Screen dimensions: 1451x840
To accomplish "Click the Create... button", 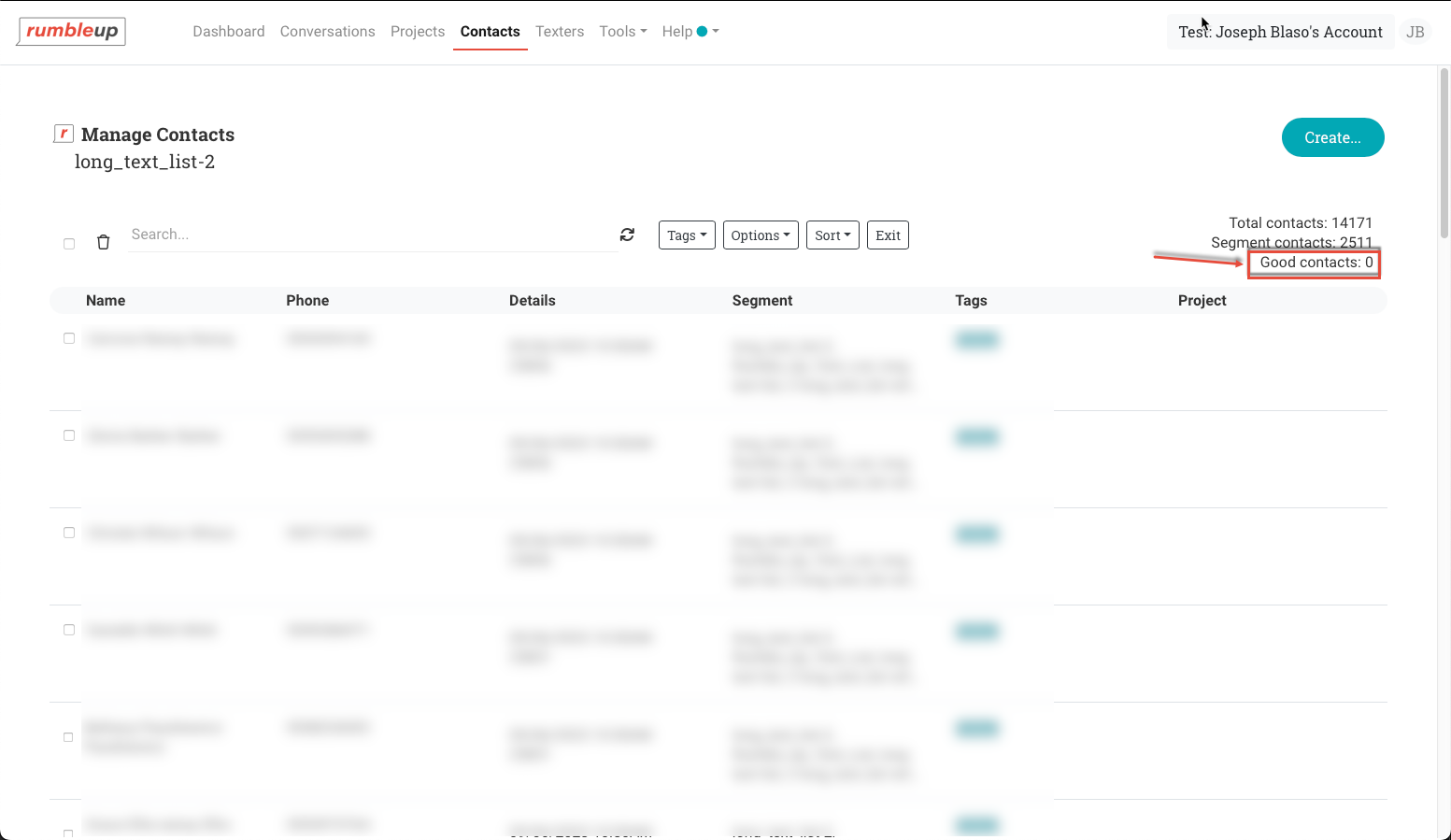I will [x=1333, y=137].
